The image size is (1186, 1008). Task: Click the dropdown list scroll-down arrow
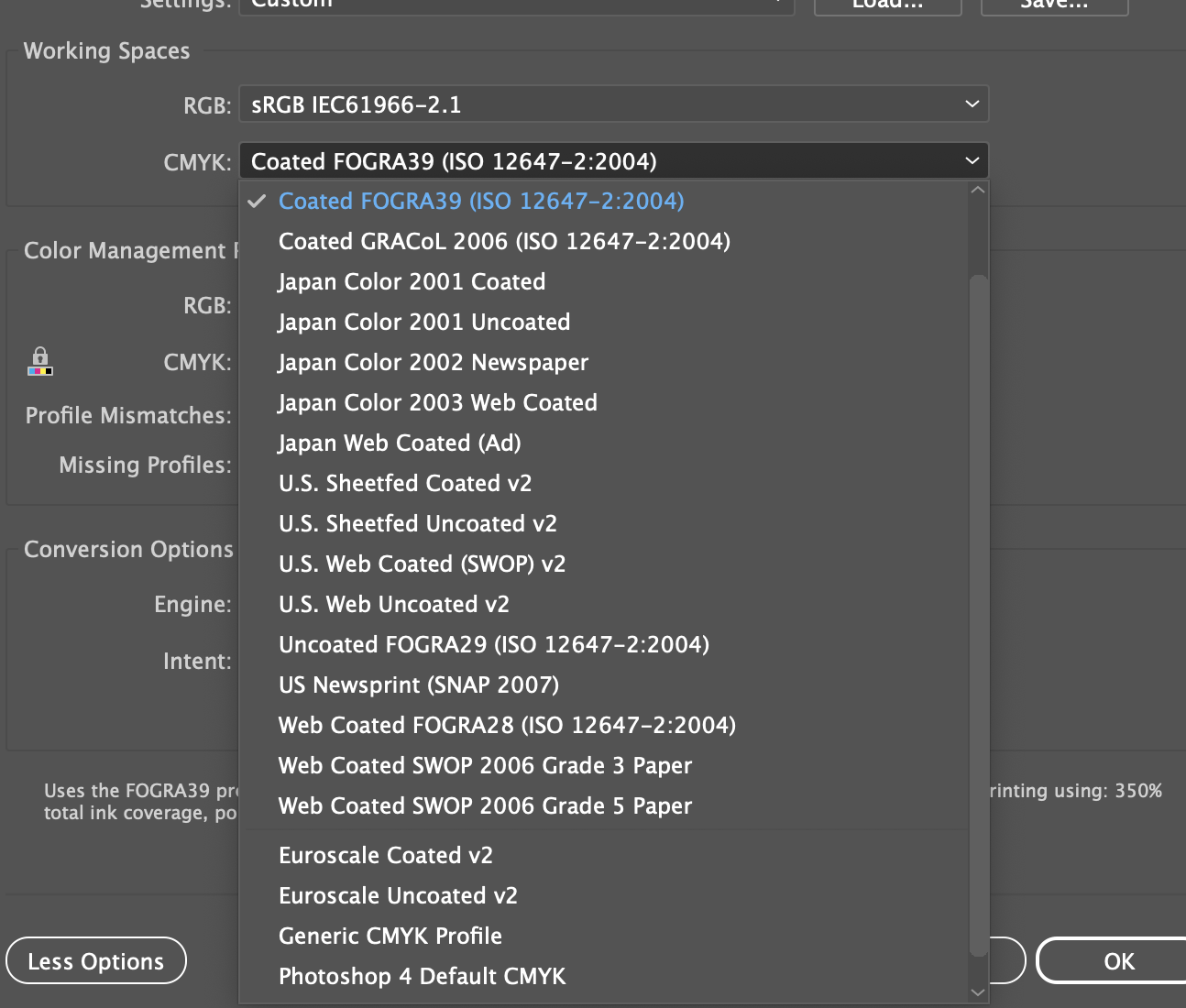(x=978, y=992)
